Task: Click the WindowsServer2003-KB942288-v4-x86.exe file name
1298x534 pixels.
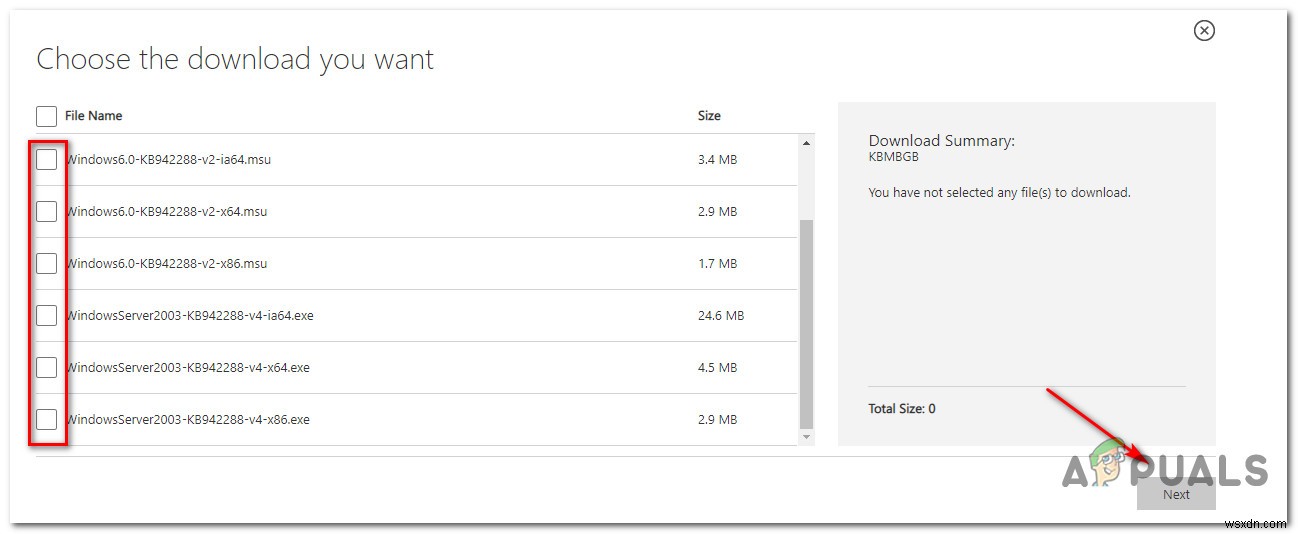Action: coord(188,420)
